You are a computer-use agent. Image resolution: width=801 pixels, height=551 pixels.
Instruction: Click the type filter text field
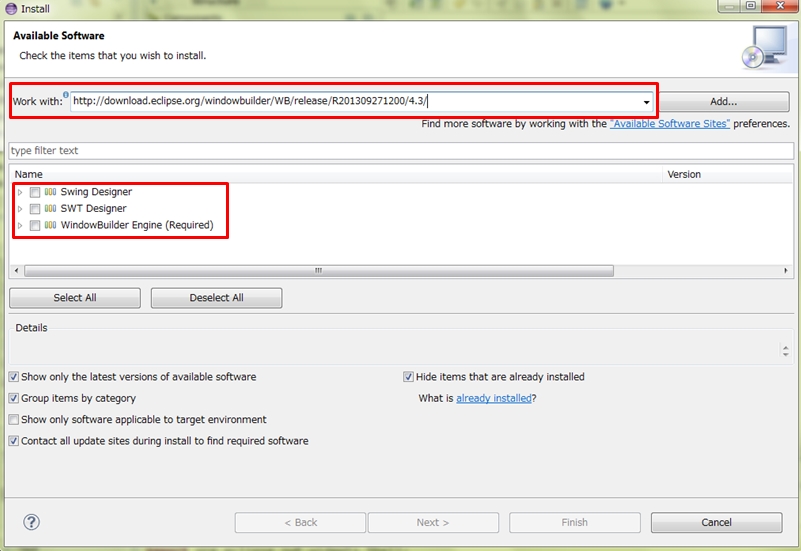(x=400, y=151)
